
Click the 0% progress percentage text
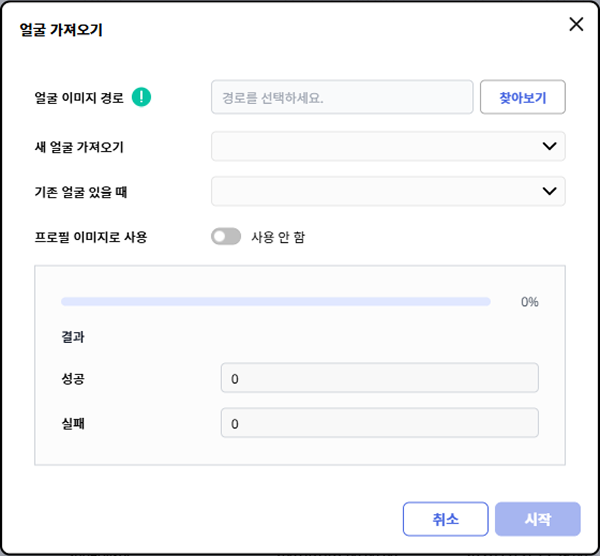(529, 302)
